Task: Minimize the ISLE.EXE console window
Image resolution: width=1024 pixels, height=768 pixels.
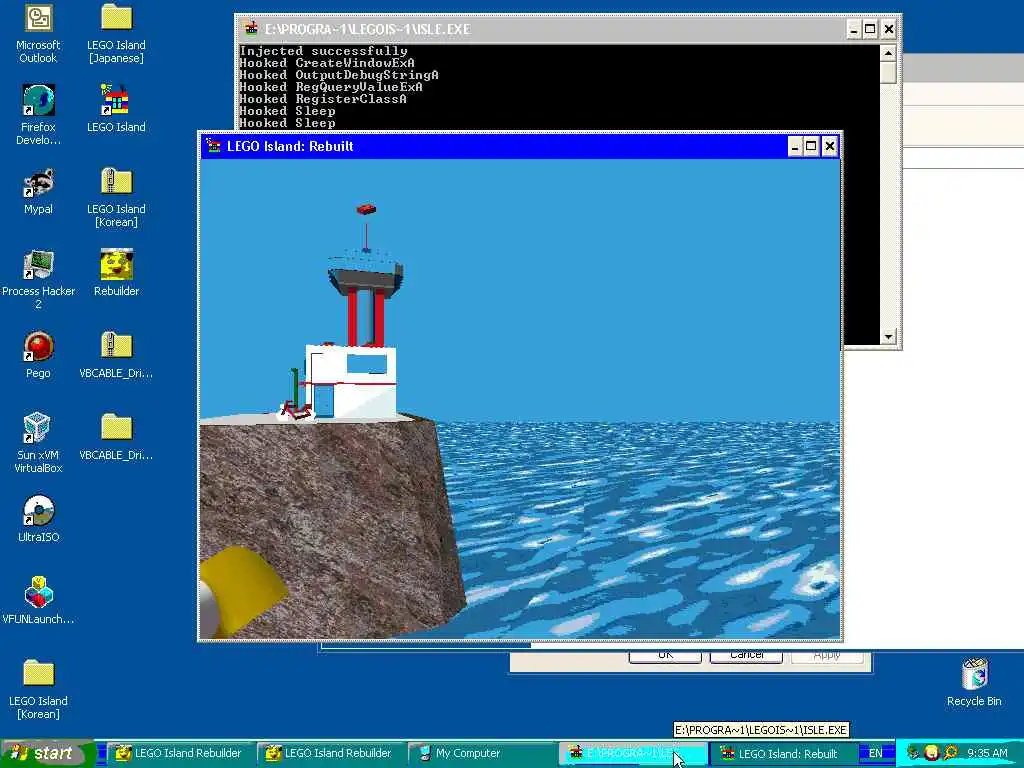Action: (x=854, y=29)
